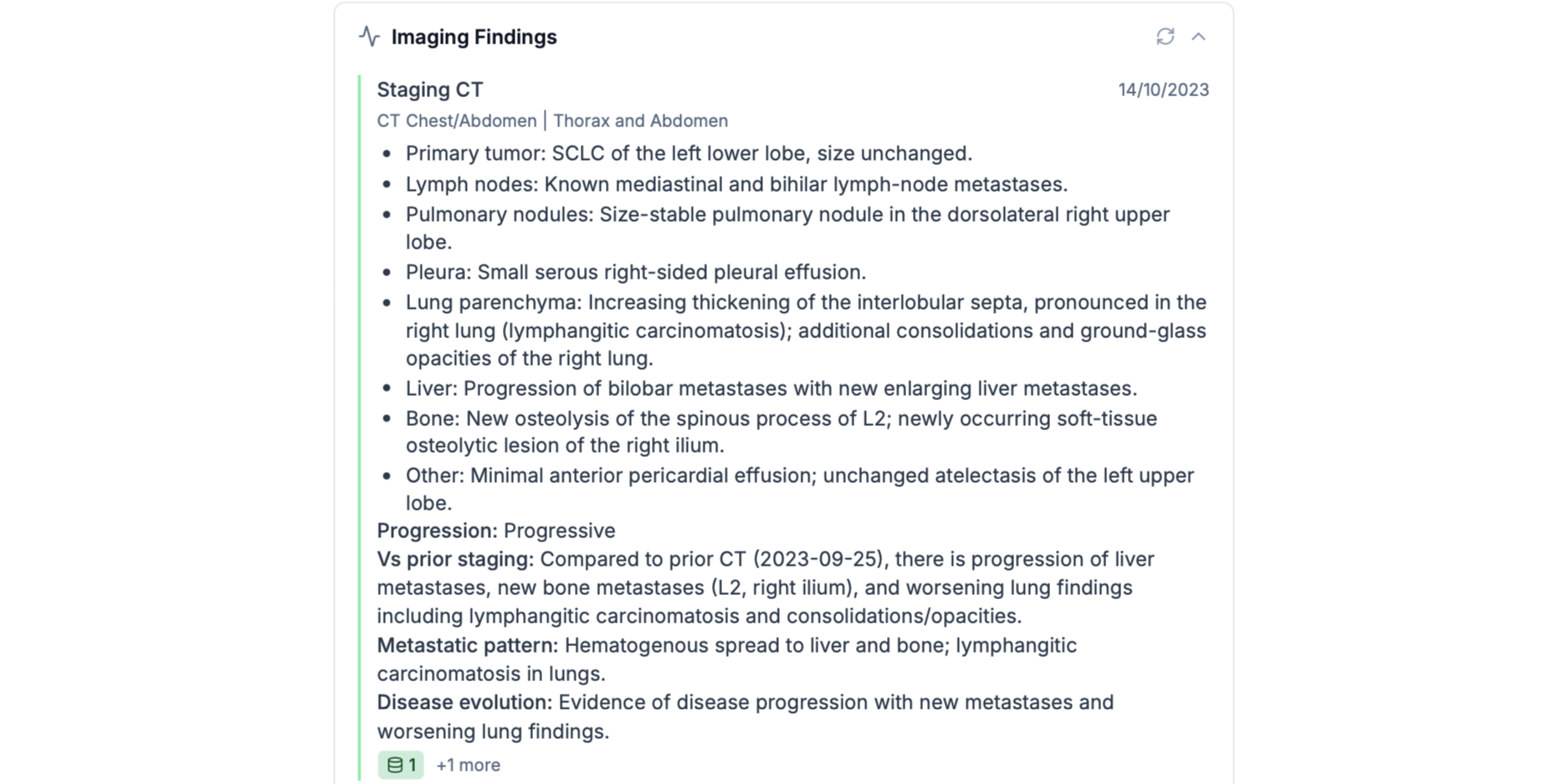Select the Primary tumor finding
The width and height of the screenshot is (1568, 784).
point(688,153)
